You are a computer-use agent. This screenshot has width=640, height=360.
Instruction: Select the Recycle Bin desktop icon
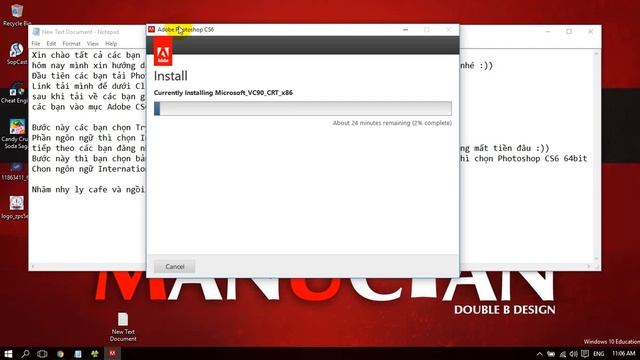pos(16,15)
